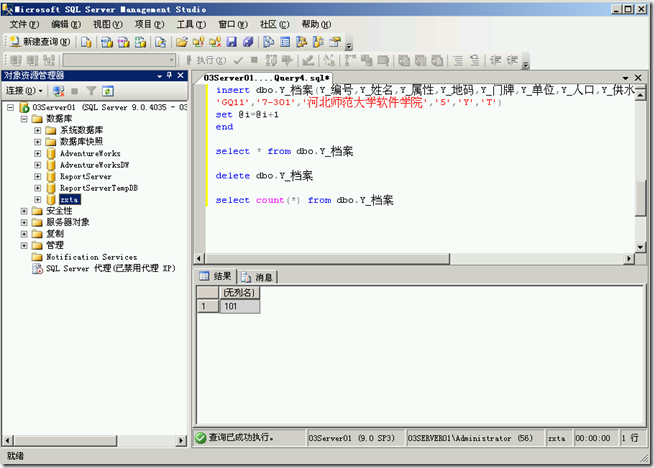
Task: Click the Object Explorer Filter icon
Action: (x=91, y=91)
